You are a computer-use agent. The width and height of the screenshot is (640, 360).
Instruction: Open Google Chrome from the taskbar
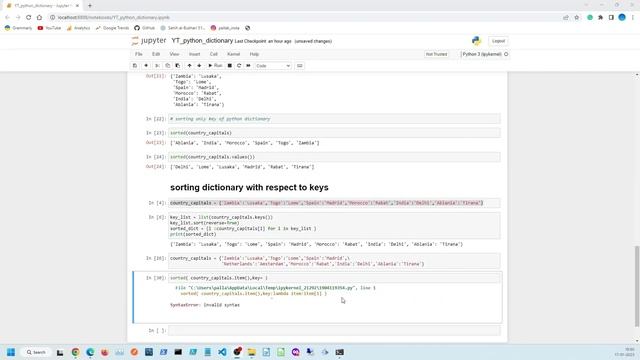pos(76,352)
